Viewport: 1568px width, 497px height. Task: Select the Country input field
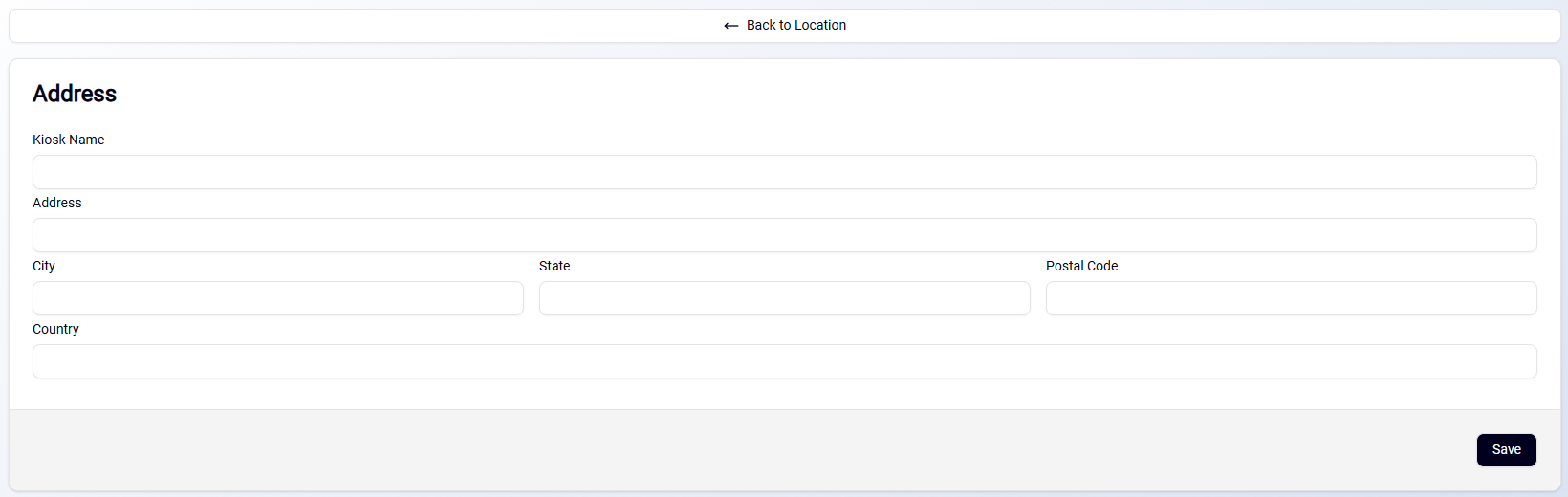click(785, 361)
